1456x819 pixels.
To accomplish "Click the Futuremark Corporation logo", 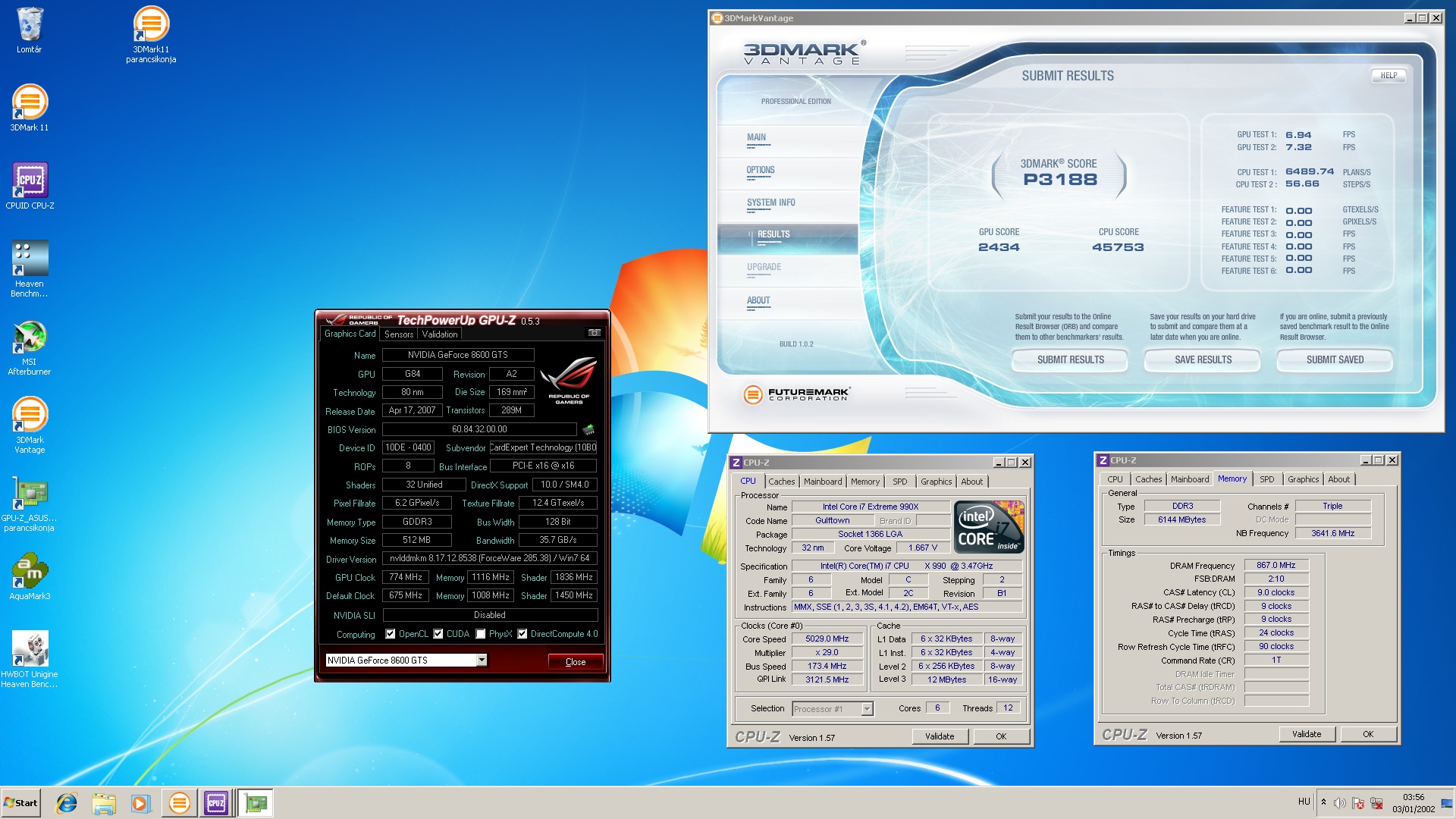I will click(x=796, y=394).
